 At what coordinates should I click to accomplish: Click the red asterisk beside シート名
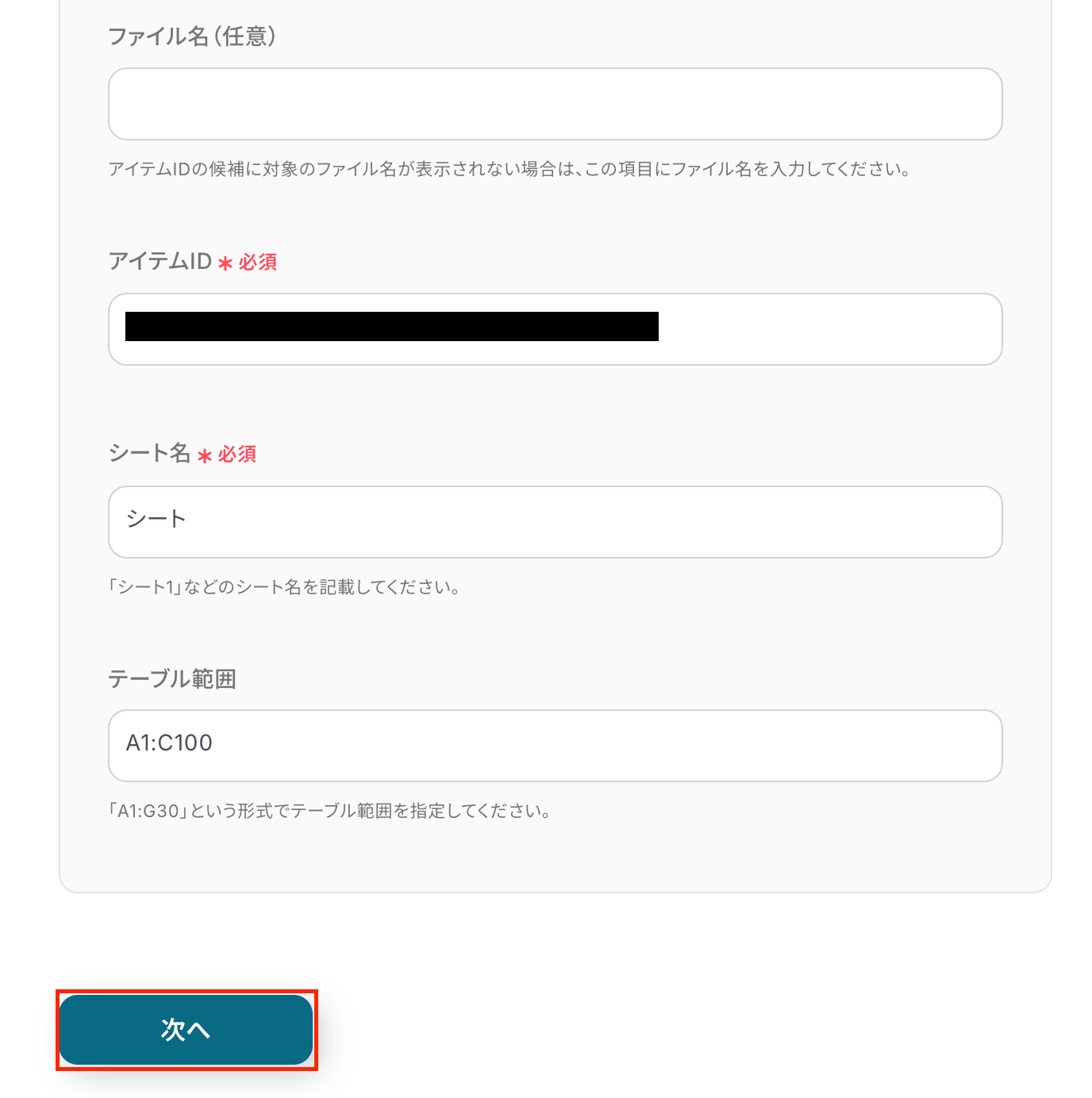click(205, 456)
